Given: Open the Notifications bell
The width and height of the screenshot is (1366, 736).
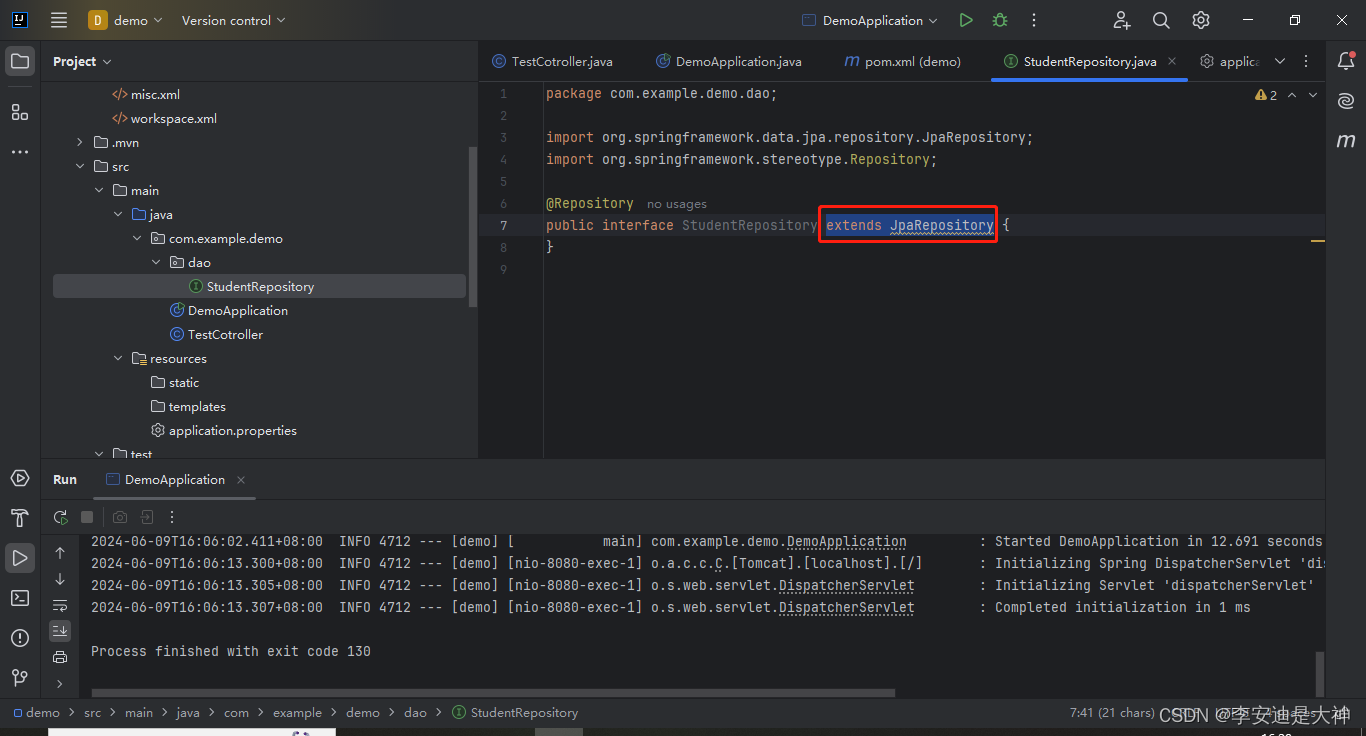Looking at the screenshot, I should tap(1346, 61).
